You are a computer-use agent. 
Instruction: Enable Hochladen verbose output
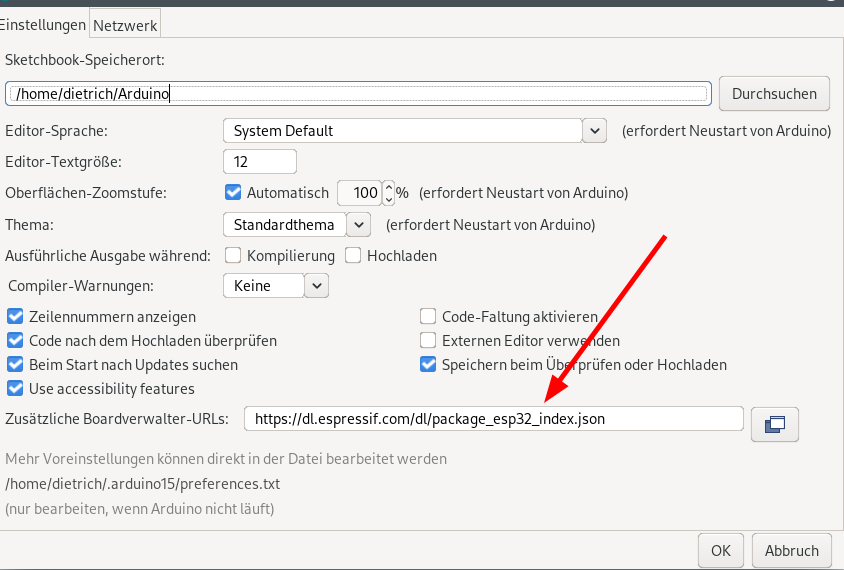click(x=353, y=255)
